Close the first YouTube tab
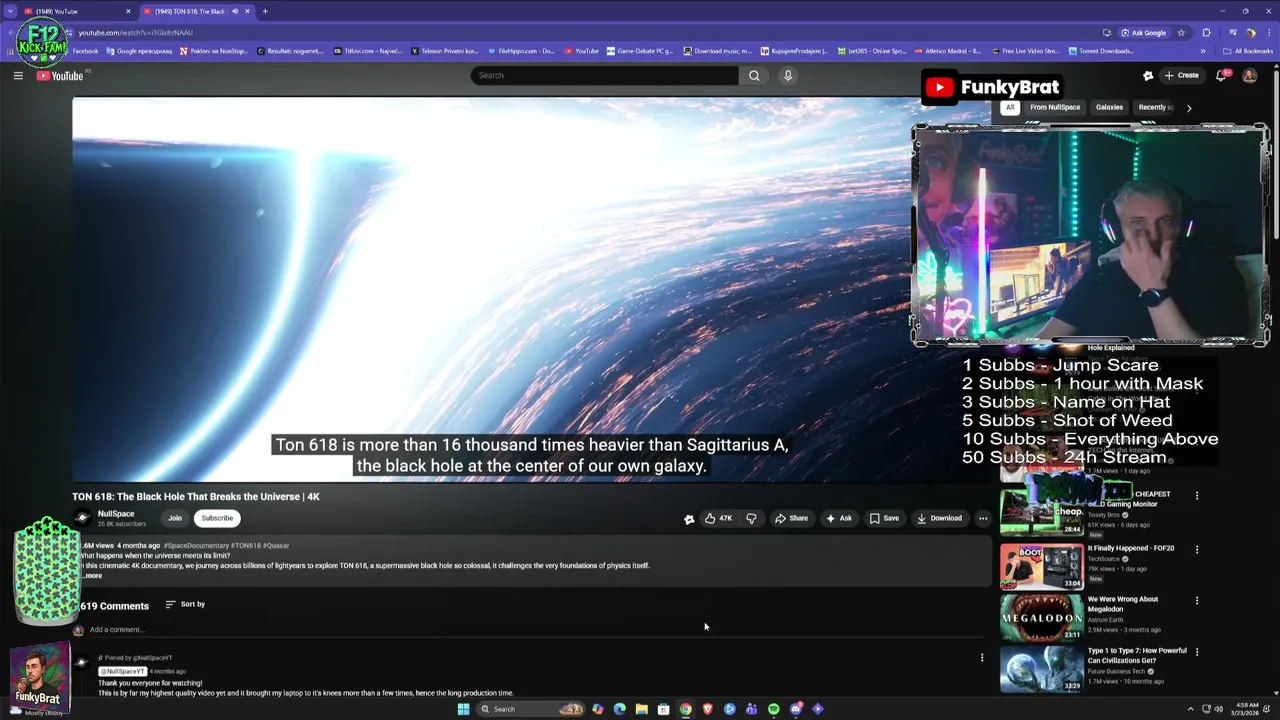Image resolution: width=1280 pixels, height=720 pixels. [128, 11]
